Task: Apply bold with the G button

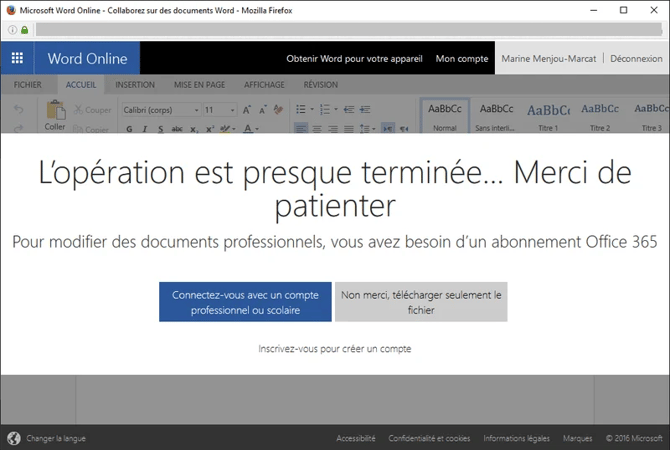Action: [x=129, y=129]
